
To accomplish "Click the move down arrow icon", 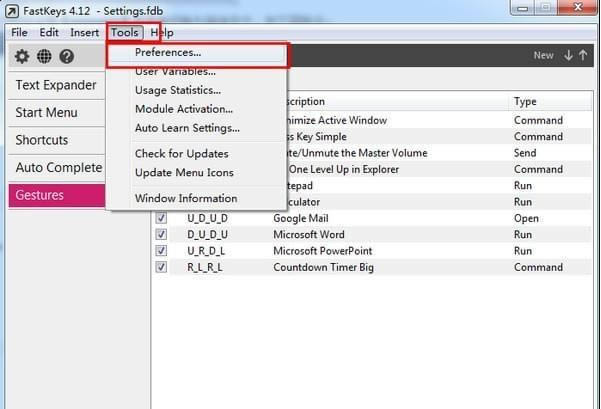I will 568,55.
